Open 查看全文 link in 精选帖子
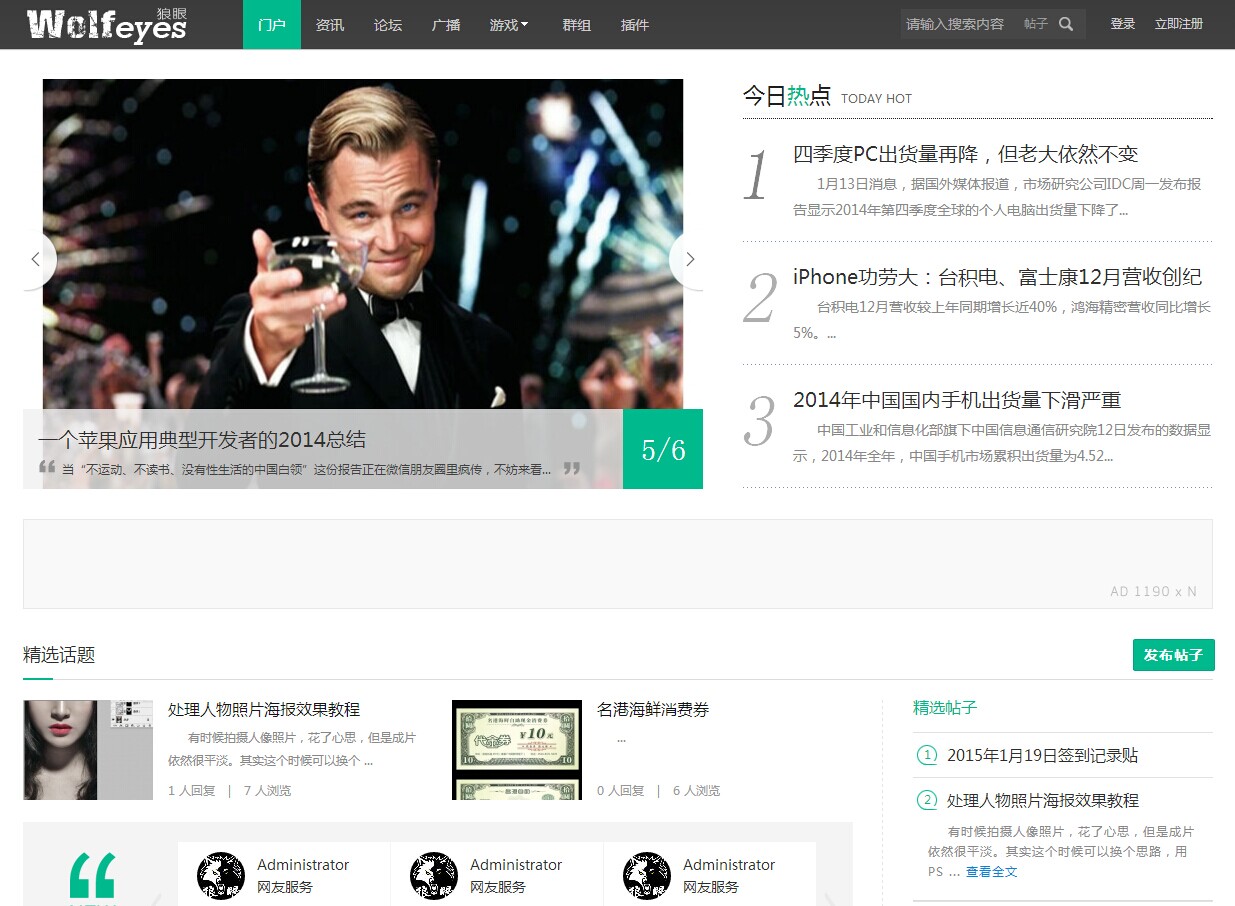The width and height of the screenshot is (1235, 906). point(991,872)
